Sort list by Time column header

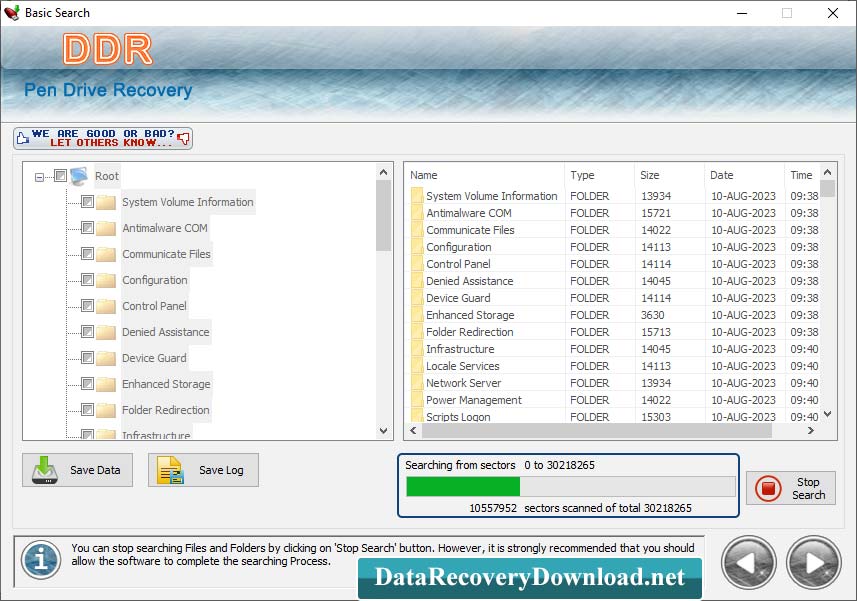pyautogui.click(x=802, y=175)
